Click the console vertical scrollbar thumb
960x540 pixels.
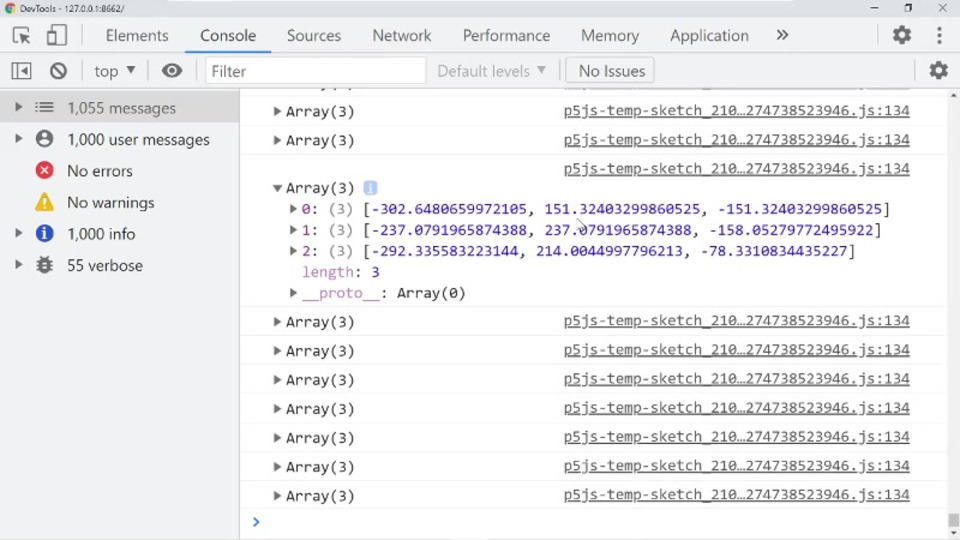coord(953,520)
